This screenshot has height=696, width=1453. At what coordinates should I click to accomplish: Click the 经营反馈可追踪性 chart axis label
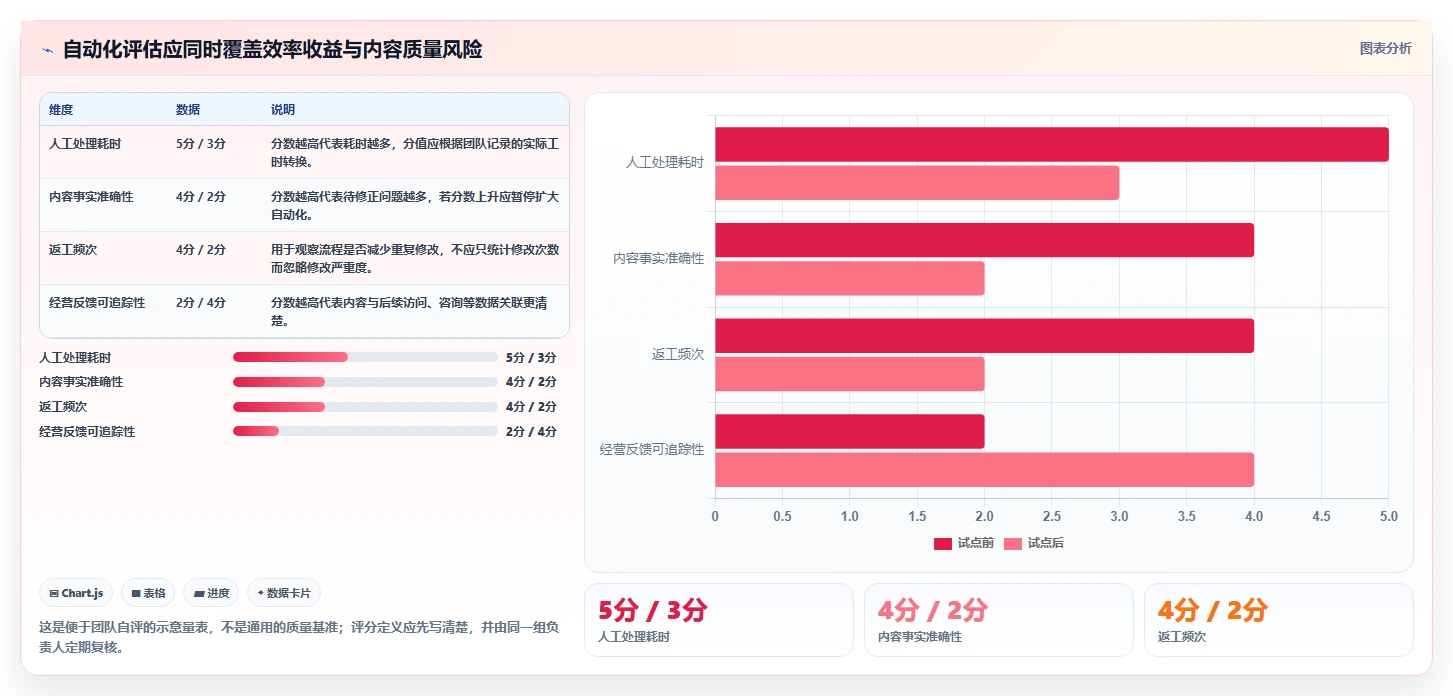tap(652, 450)
